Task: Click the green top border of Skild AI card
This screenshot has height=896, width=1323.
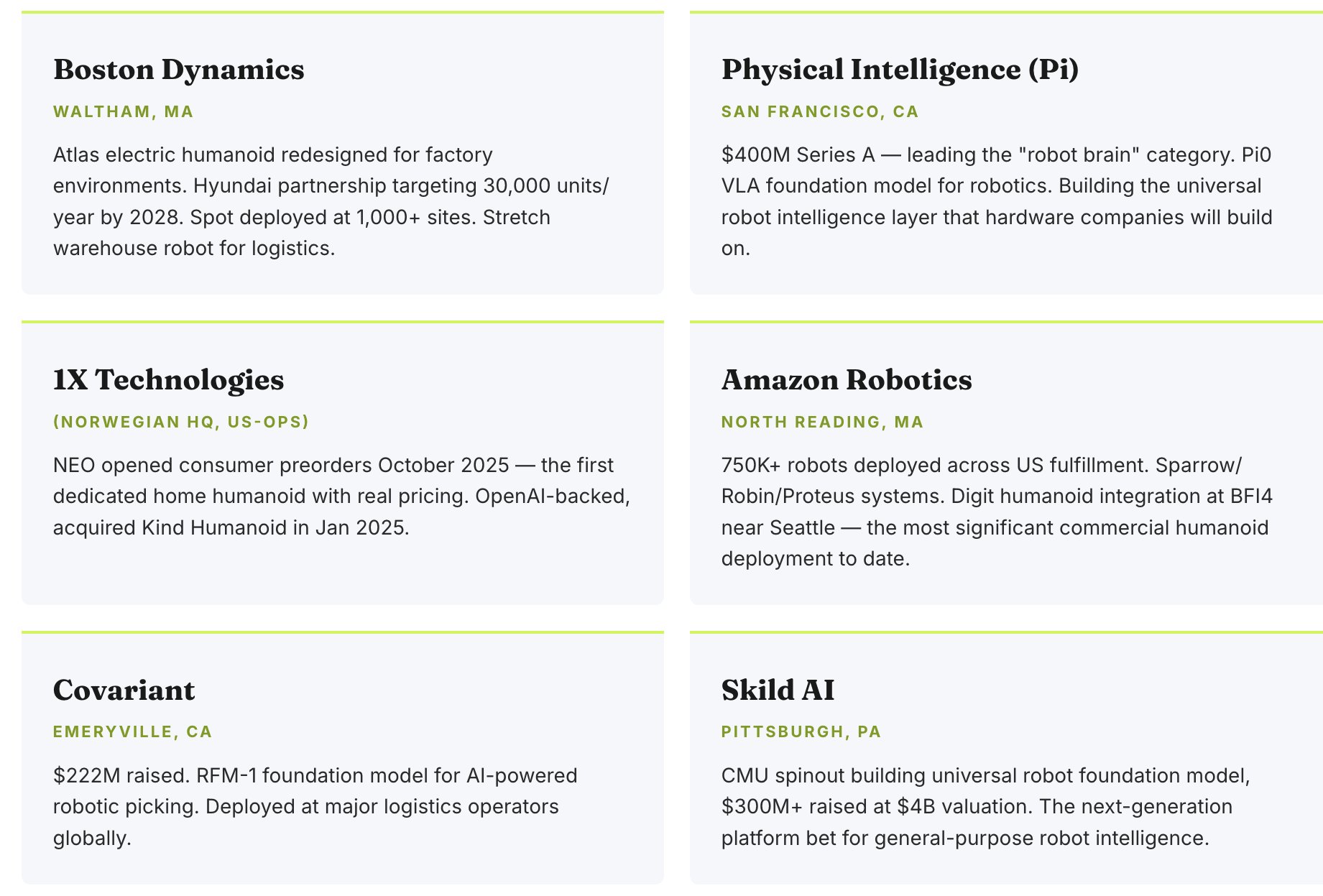Action: (1006, 632)
